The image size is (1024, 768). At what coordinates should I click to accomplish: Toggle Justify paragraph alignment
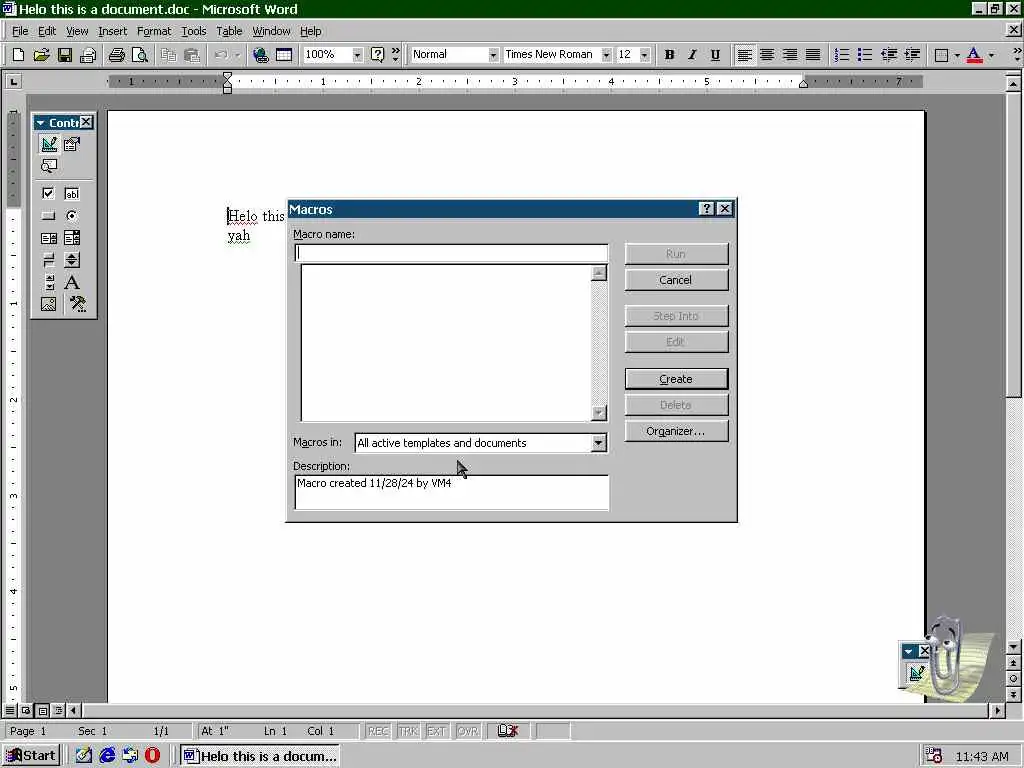coord(813,55)
